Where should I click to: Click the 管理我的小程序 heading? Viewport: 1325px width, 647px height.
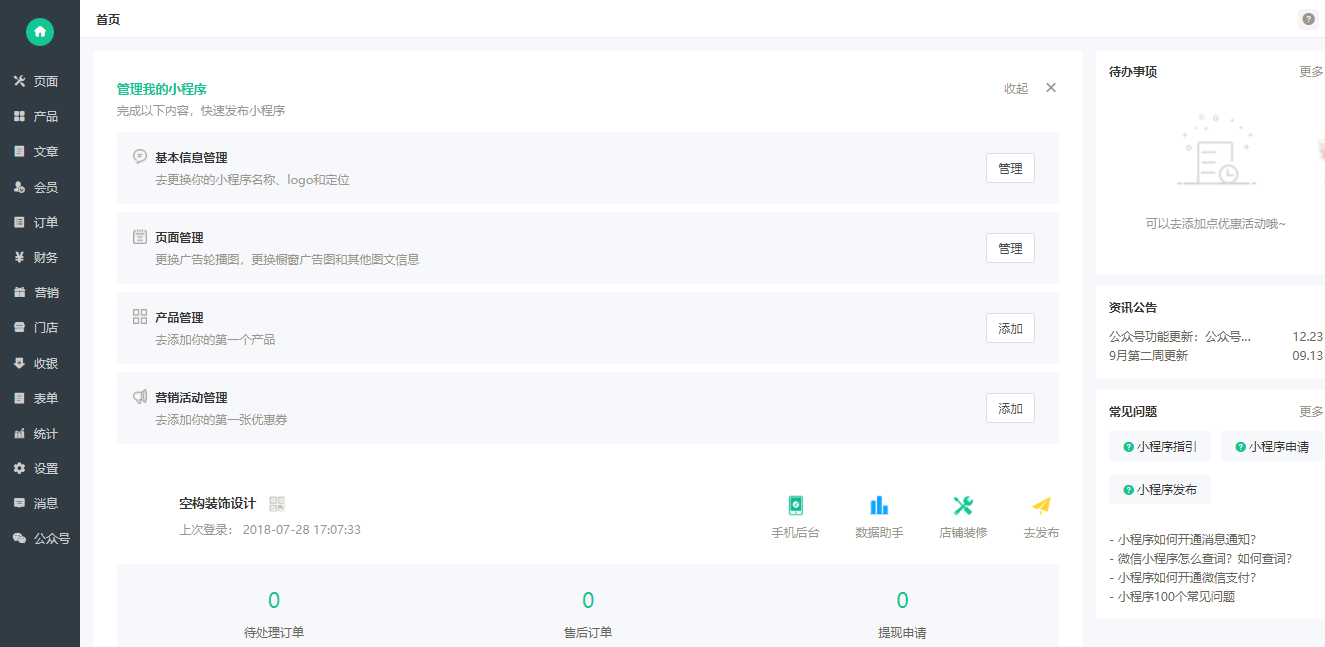(162, 89)
